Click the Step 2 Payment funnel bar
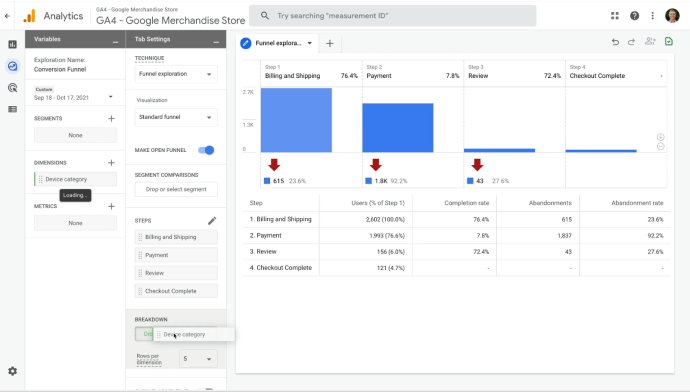This screenshot has height=392, width=690. click(398, 128)
